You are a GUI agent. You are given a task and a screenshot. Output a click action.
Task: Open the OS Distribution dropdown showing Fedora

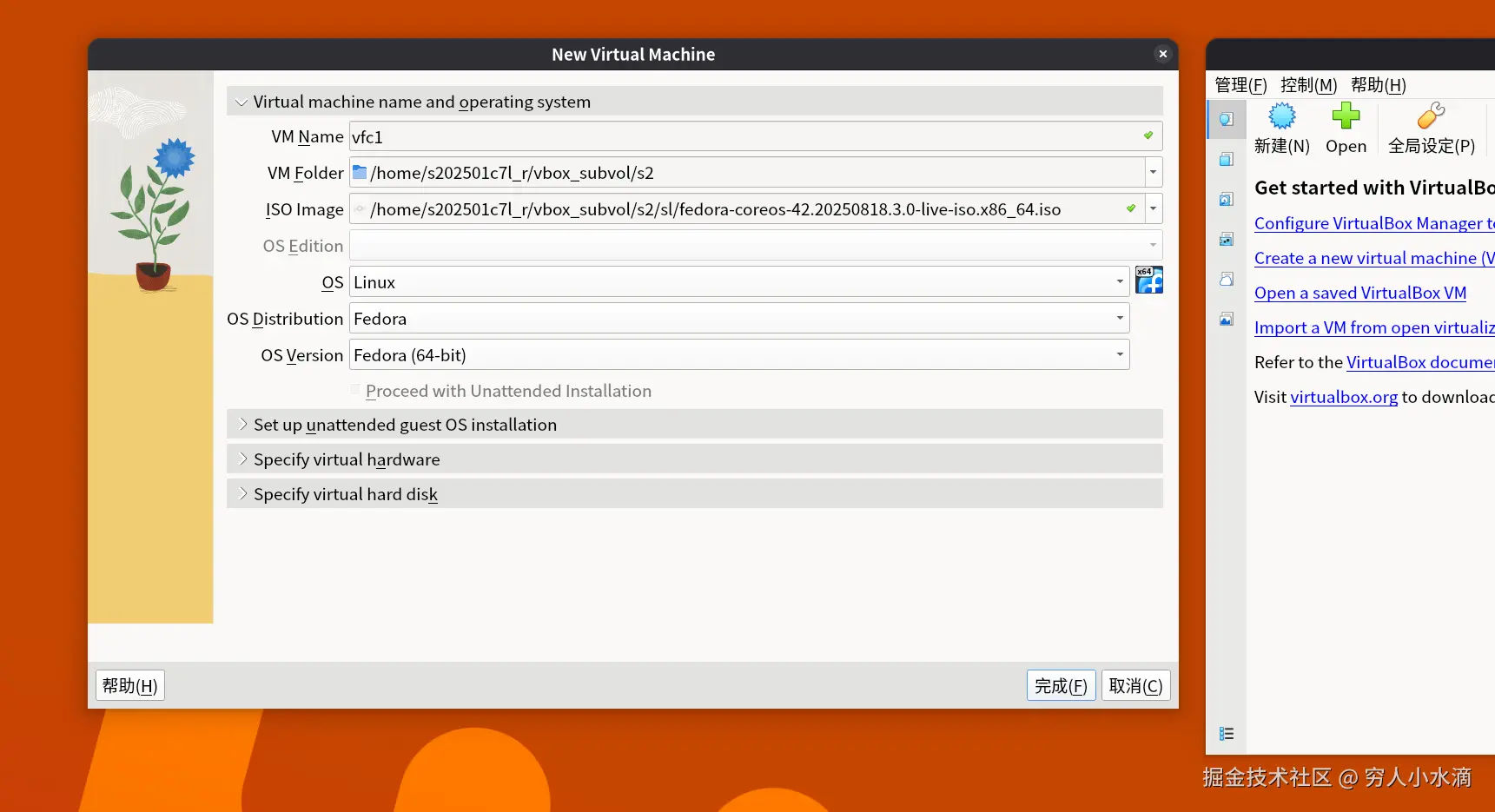(x=739, y=318)
